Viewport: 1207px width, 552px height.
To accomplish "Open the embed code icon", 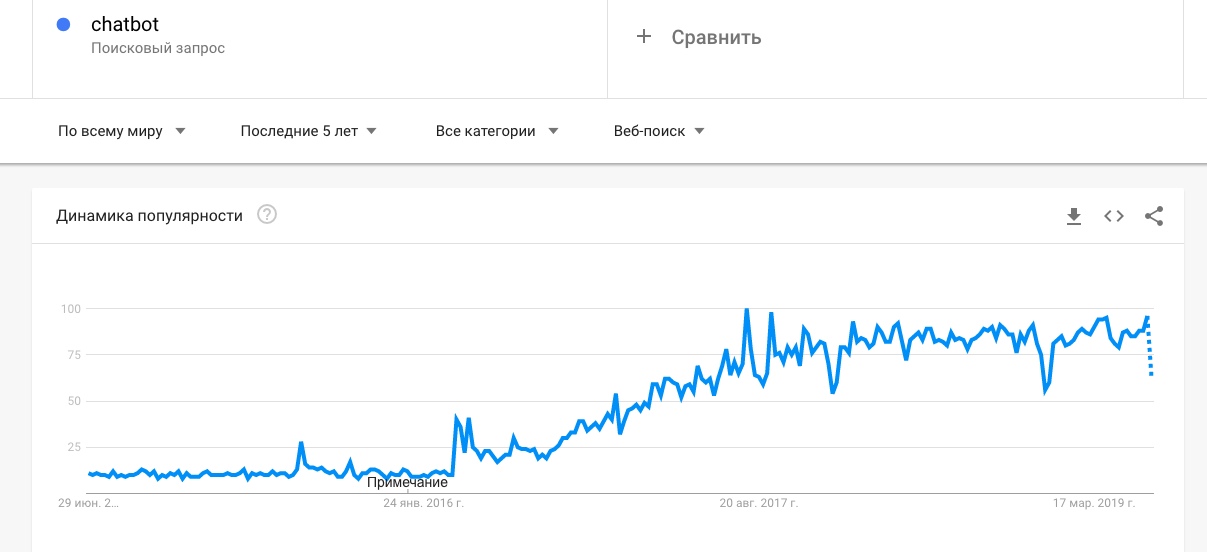I will click(x=1114, y=216).
